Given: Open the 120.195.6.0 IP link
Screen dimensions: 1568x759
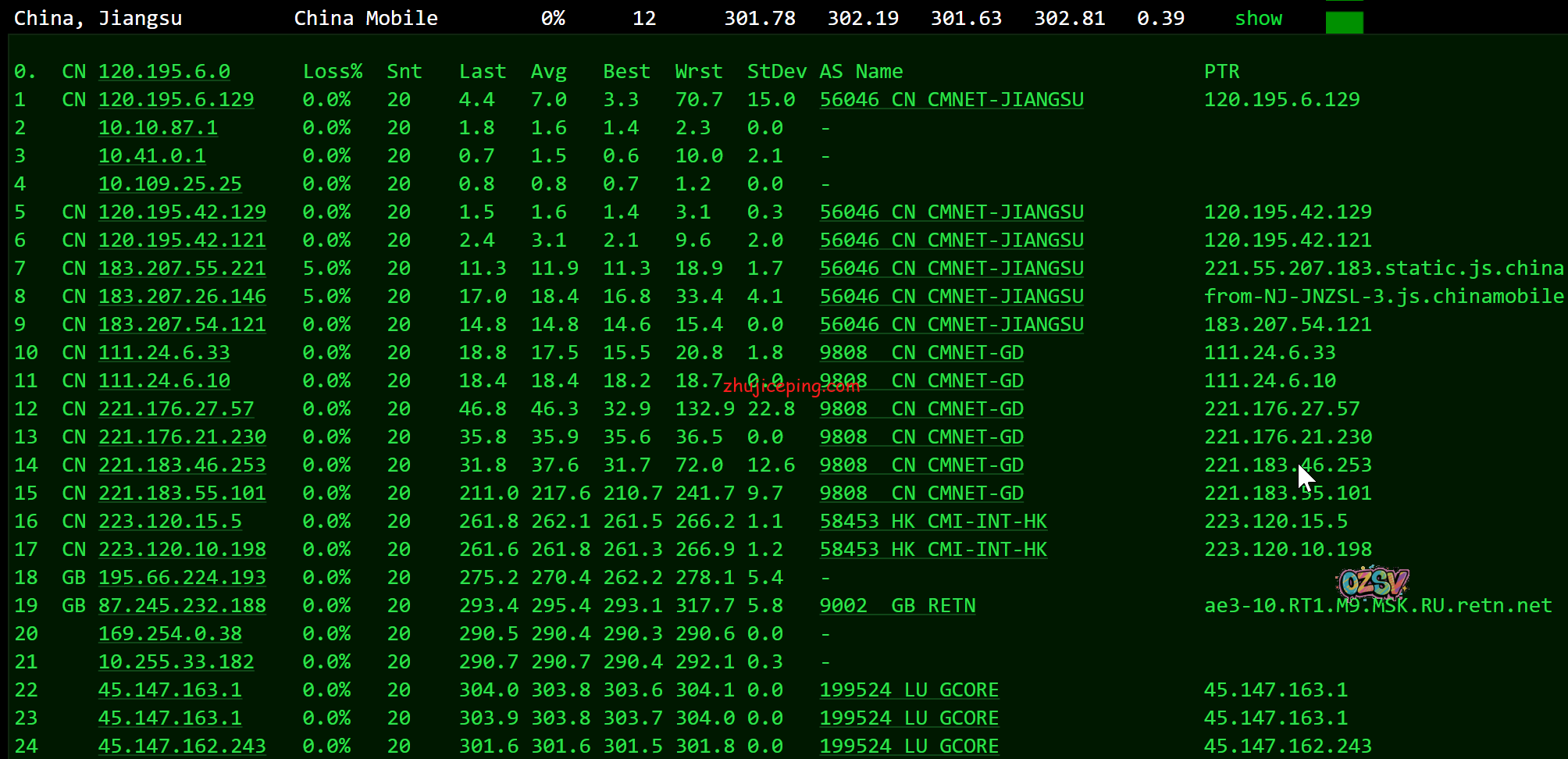Looking at the screenshot, I should click(164, 72).
